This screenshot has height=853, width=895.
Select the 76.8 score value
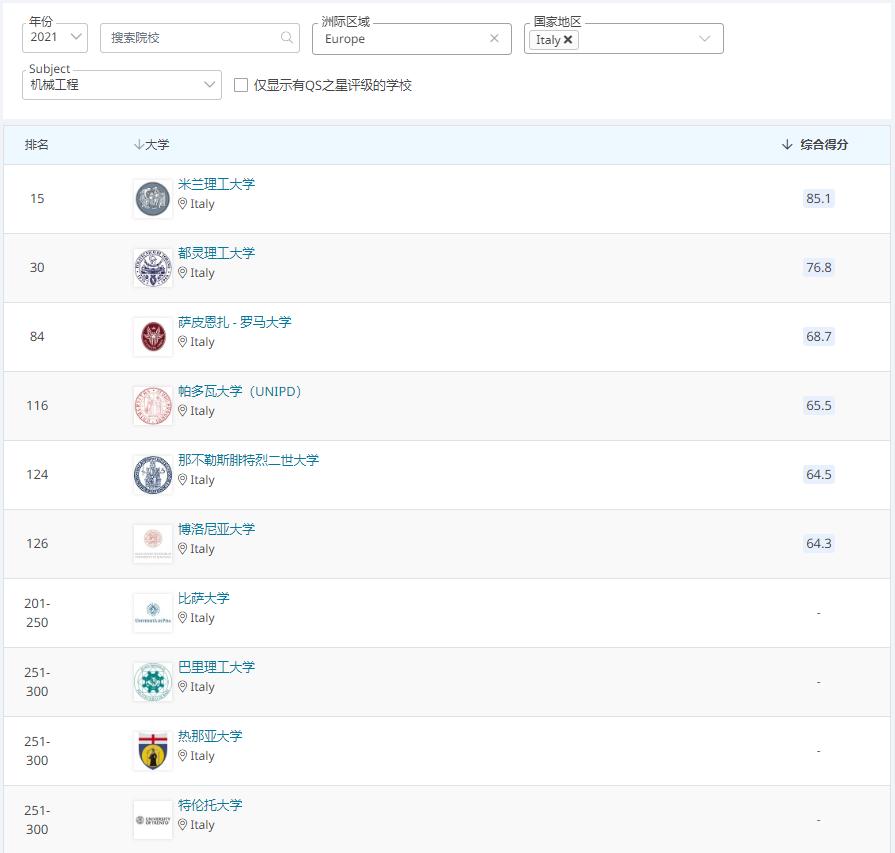tap(819, 268)
